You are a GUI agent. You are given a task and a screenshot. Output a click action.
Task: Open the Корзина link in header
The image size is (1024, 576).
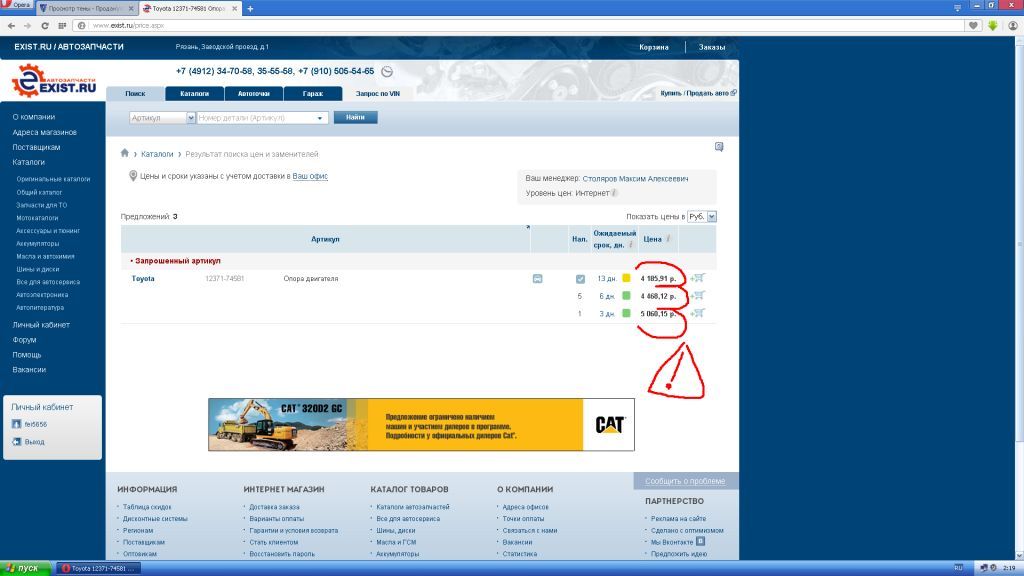pyautogui.click(x=653, y=47)
